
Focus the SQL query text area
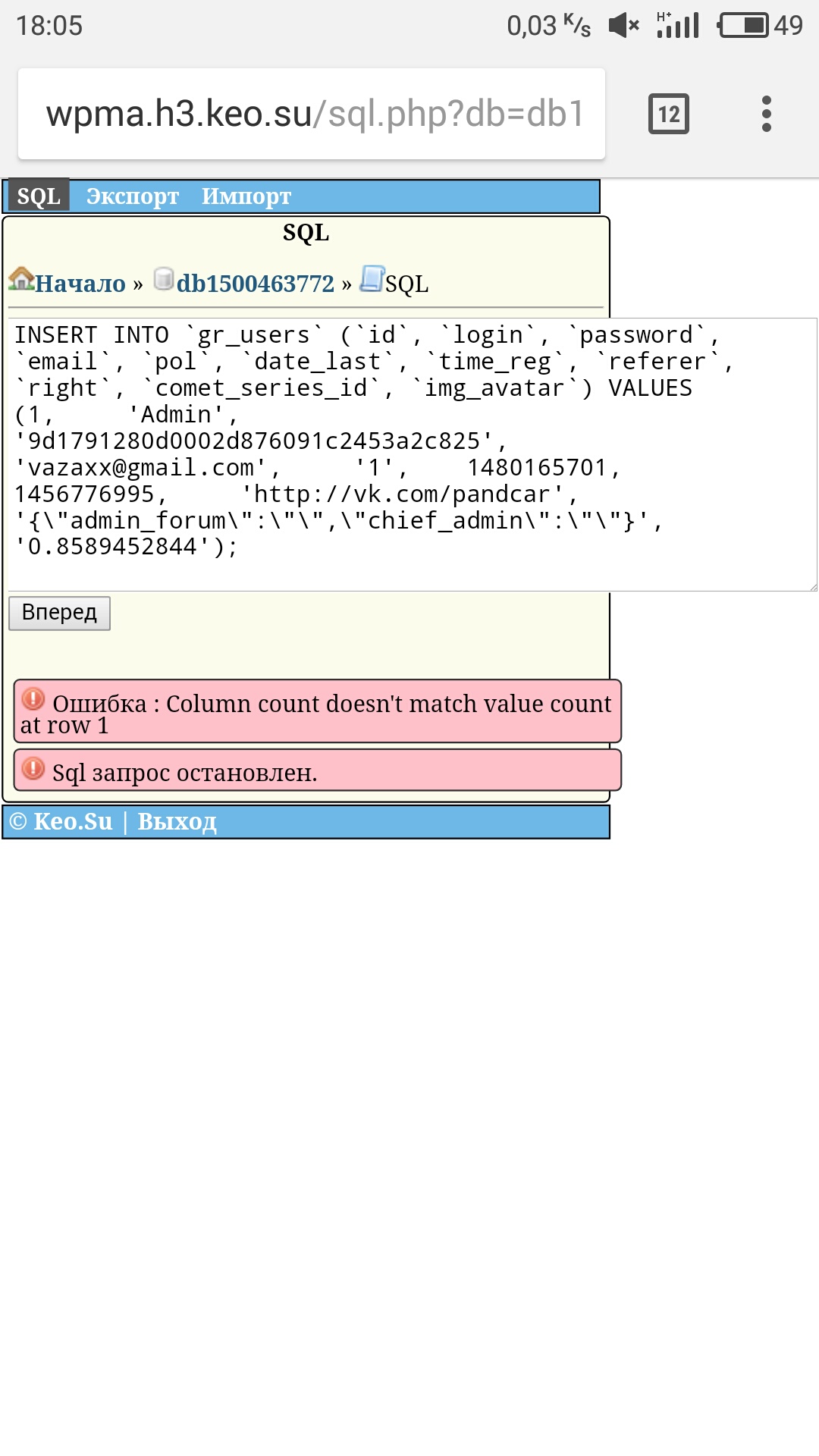(413, 454)
